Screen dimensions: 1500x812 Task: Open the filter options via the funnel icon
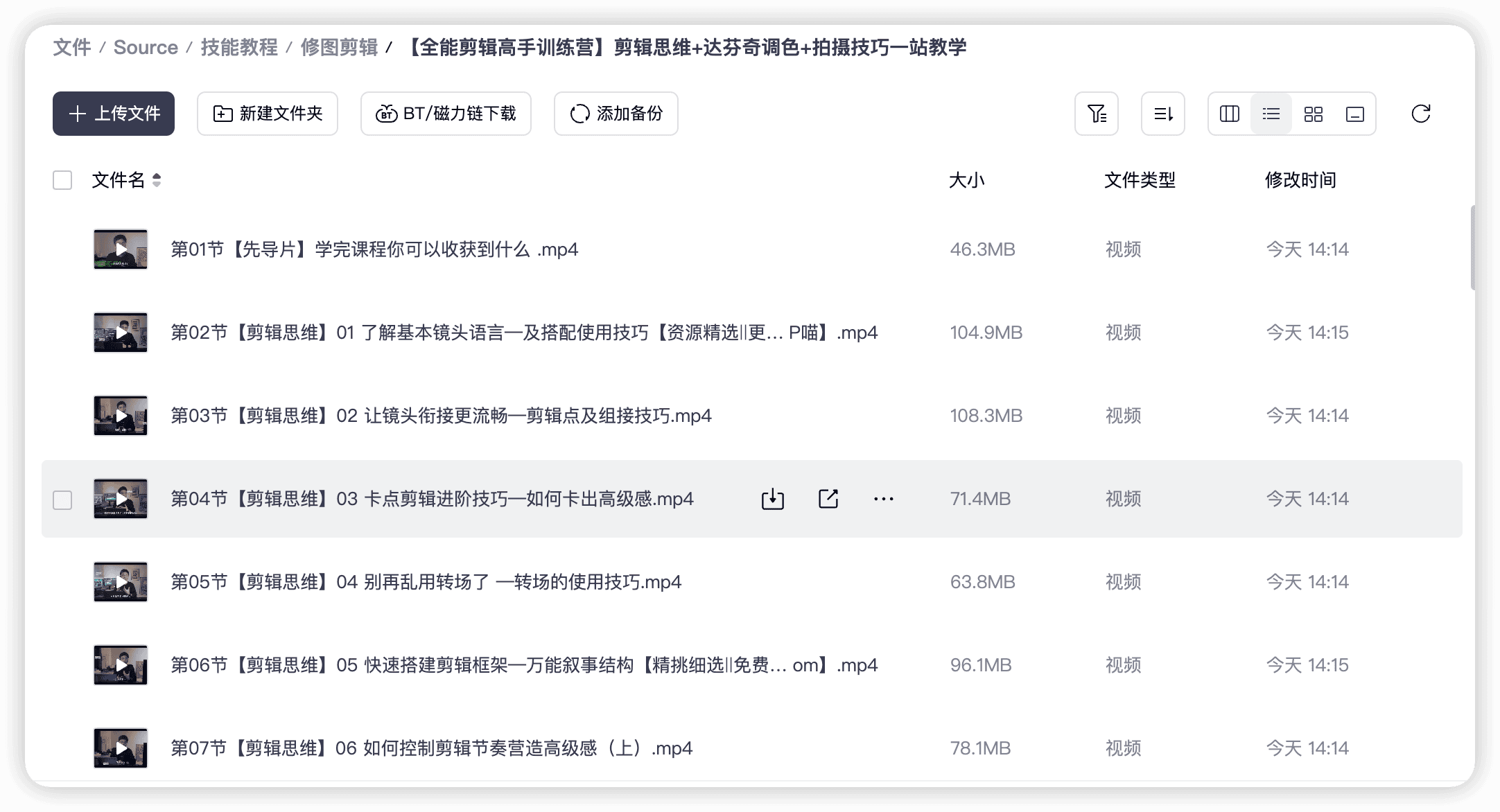tap(1095, 114)
